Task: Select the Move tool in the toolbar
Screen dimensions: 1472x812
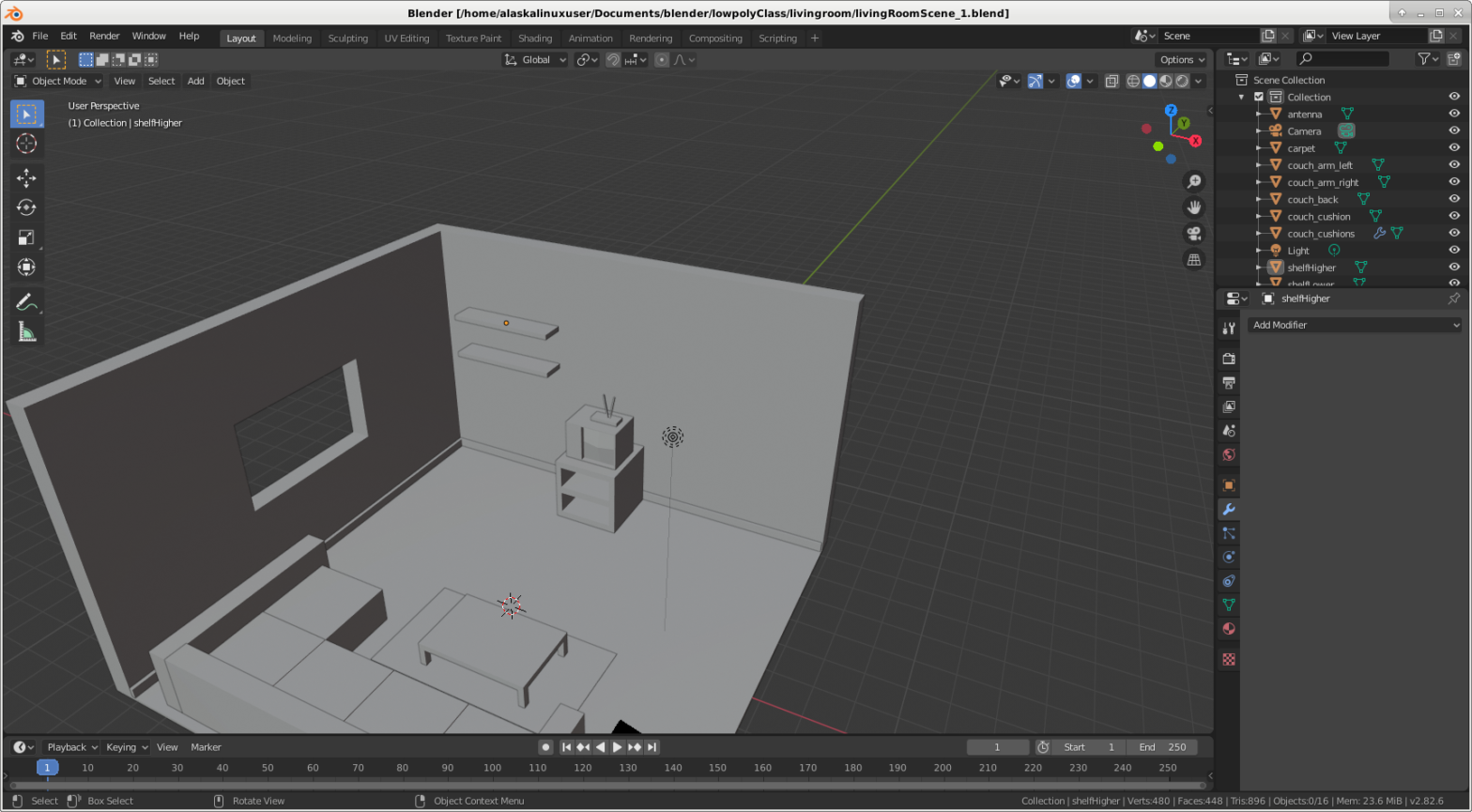Action: (x=26, y=177)
